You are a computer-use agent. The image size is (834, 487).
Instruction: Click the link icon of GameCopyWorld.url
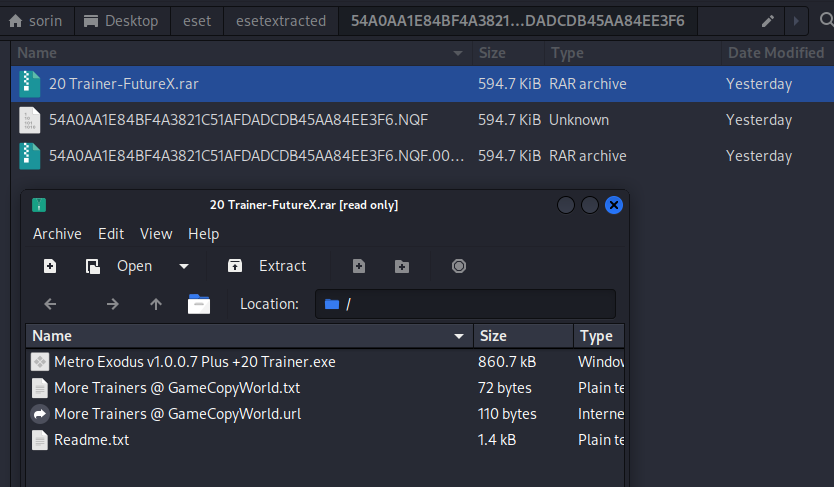[x=40, y=414]
